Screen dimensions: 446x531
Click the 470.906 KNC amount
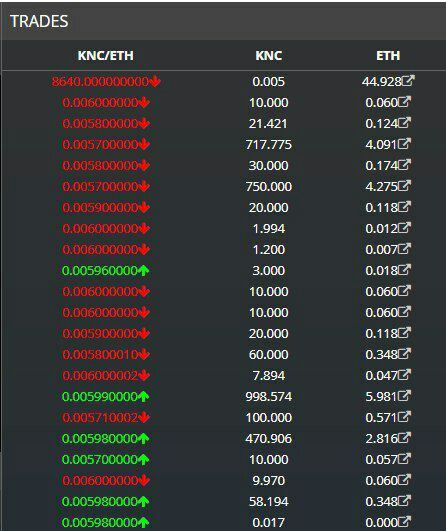[x=269, y=439]
